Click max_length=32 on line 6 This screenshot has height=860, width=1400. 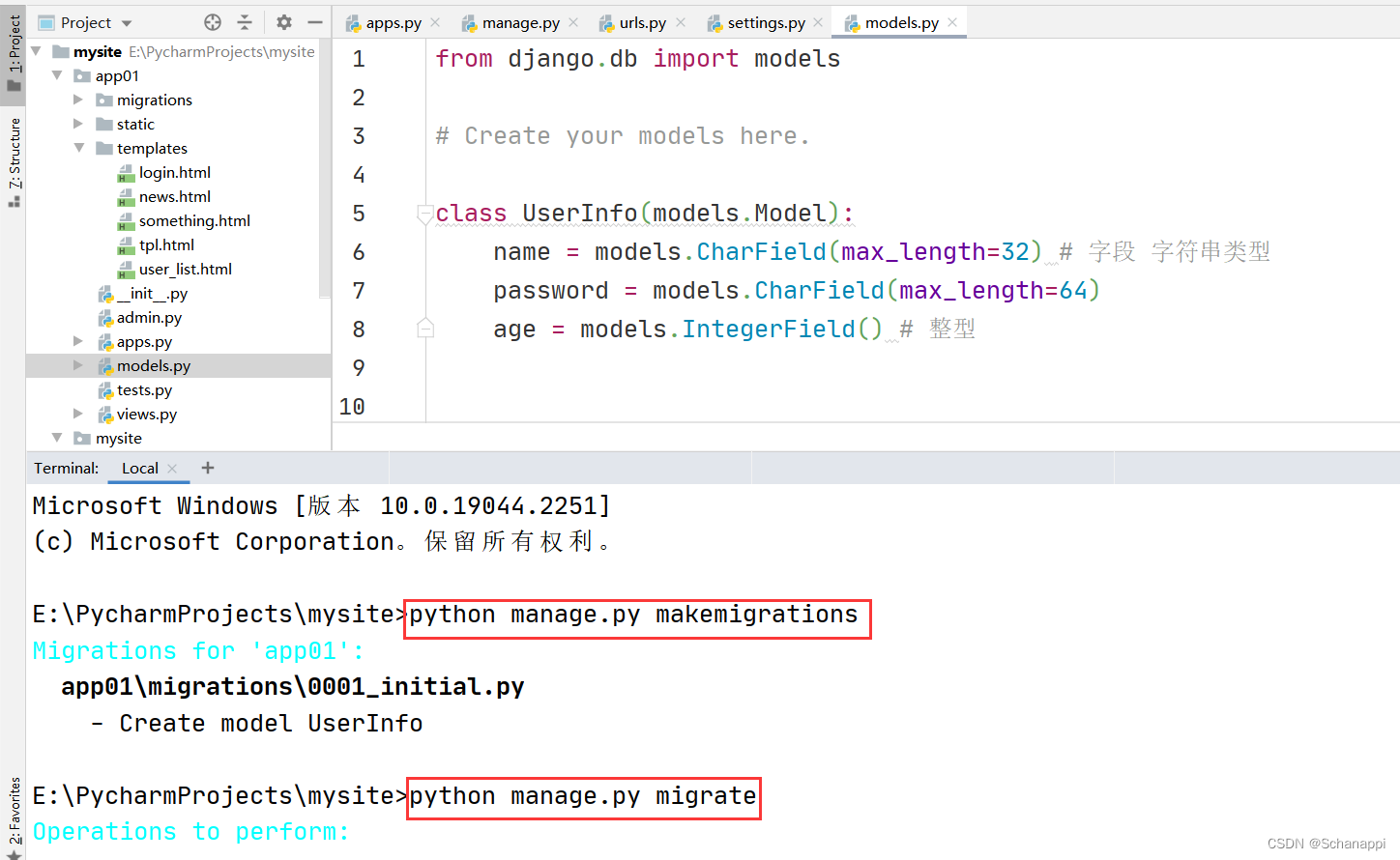[x=936, y=251]
